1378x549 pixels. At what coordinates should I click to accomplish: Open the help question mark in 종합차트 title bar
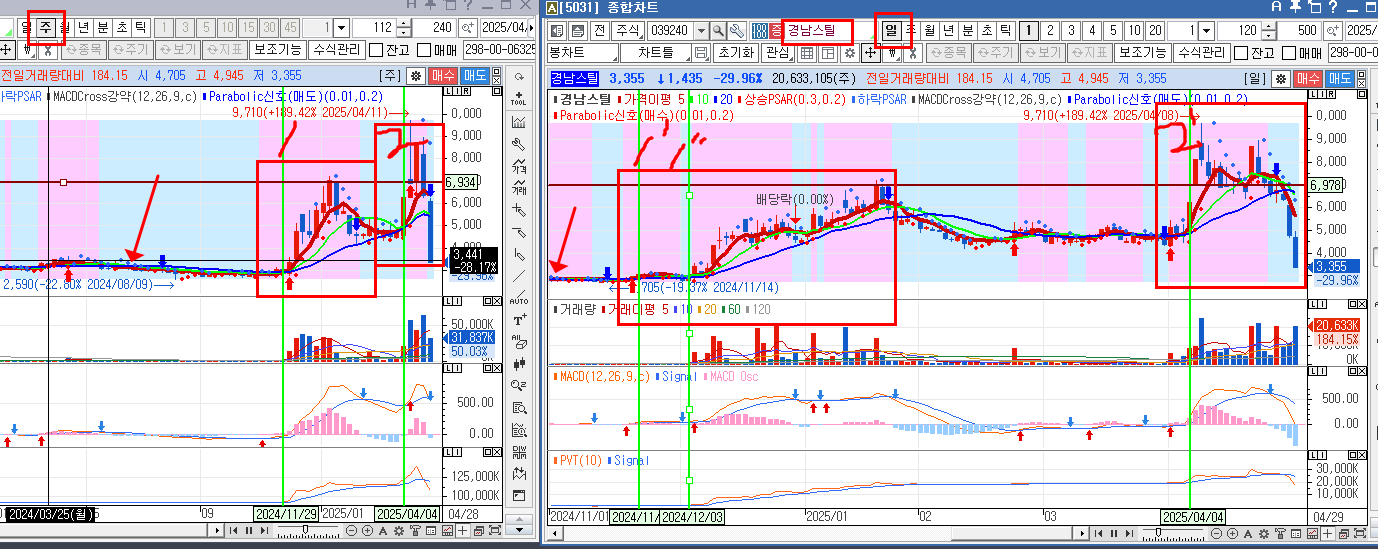[1332, 7]
